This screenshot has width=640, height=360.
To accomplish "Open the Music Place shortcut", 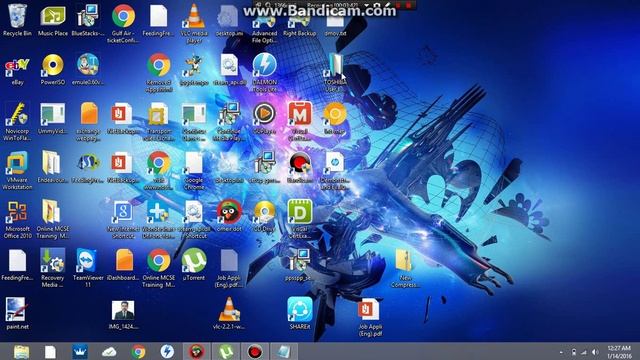I will pos(53,17).
